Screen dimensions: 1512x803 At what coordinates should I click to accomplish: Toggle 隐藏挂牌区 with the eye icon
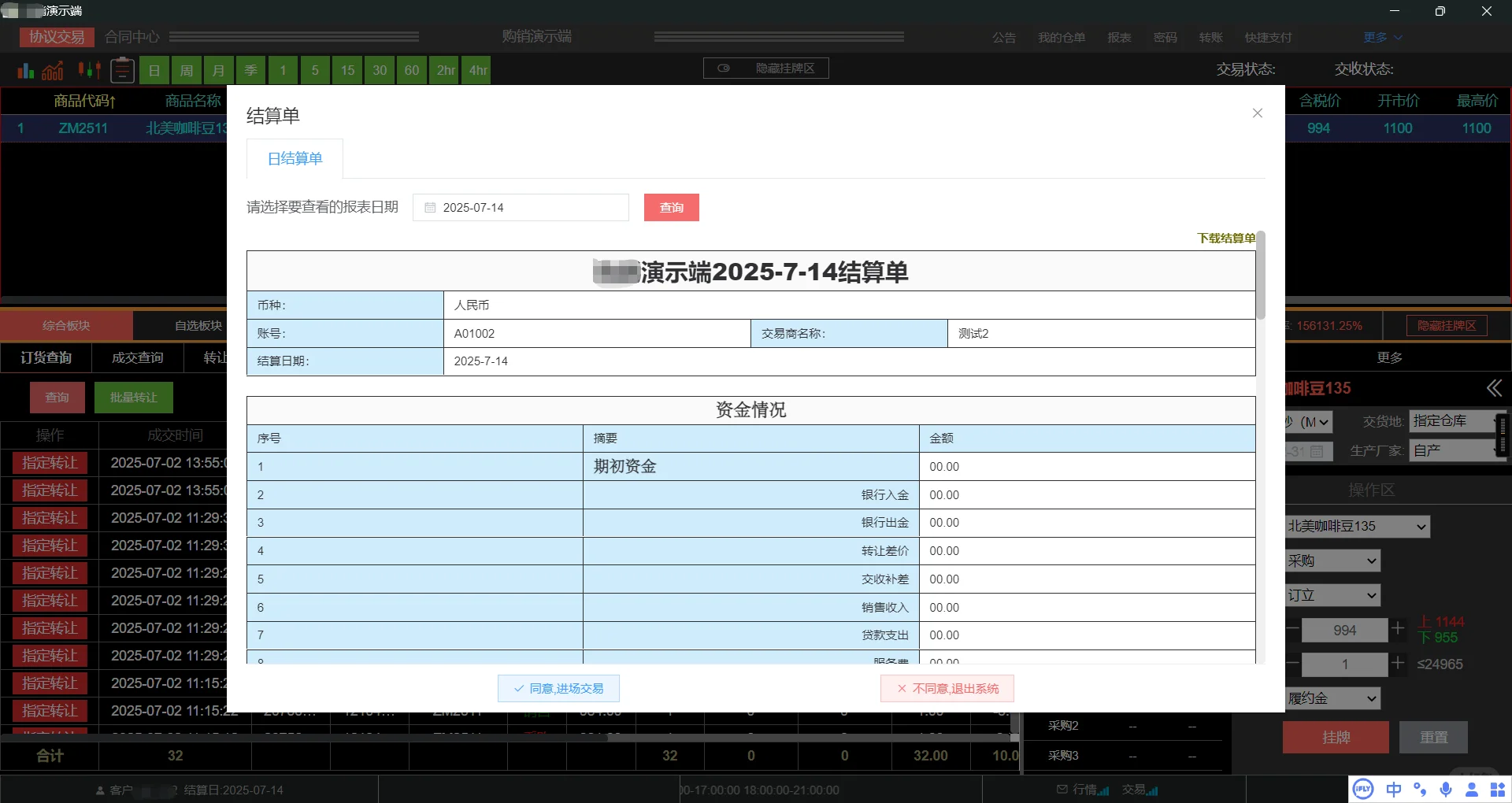724,68
